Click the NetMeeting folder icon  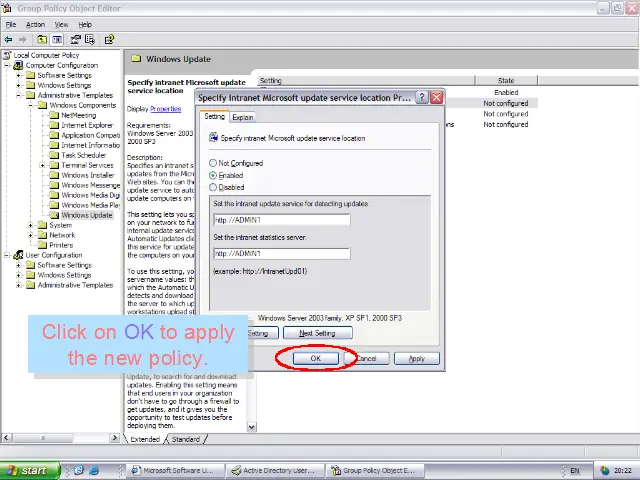pyautogui.click(x=54, y=115)
